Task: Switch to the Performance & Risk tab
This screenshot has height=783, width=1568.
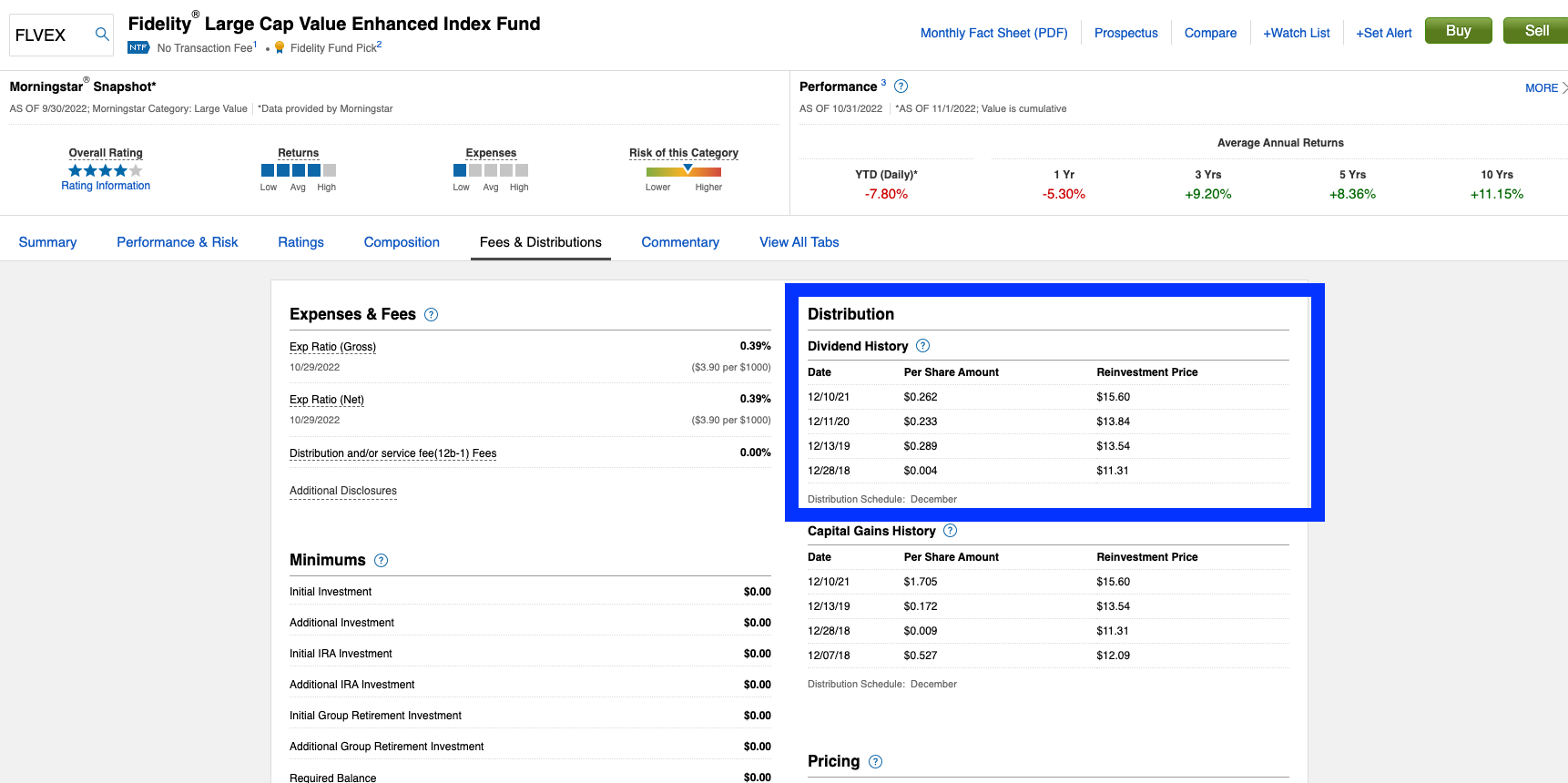Action: (177, 242)
